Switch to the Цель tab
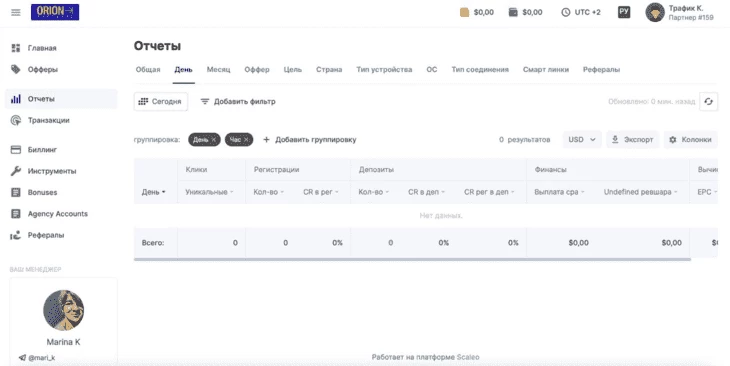730x366 pixels. point(293,69)
